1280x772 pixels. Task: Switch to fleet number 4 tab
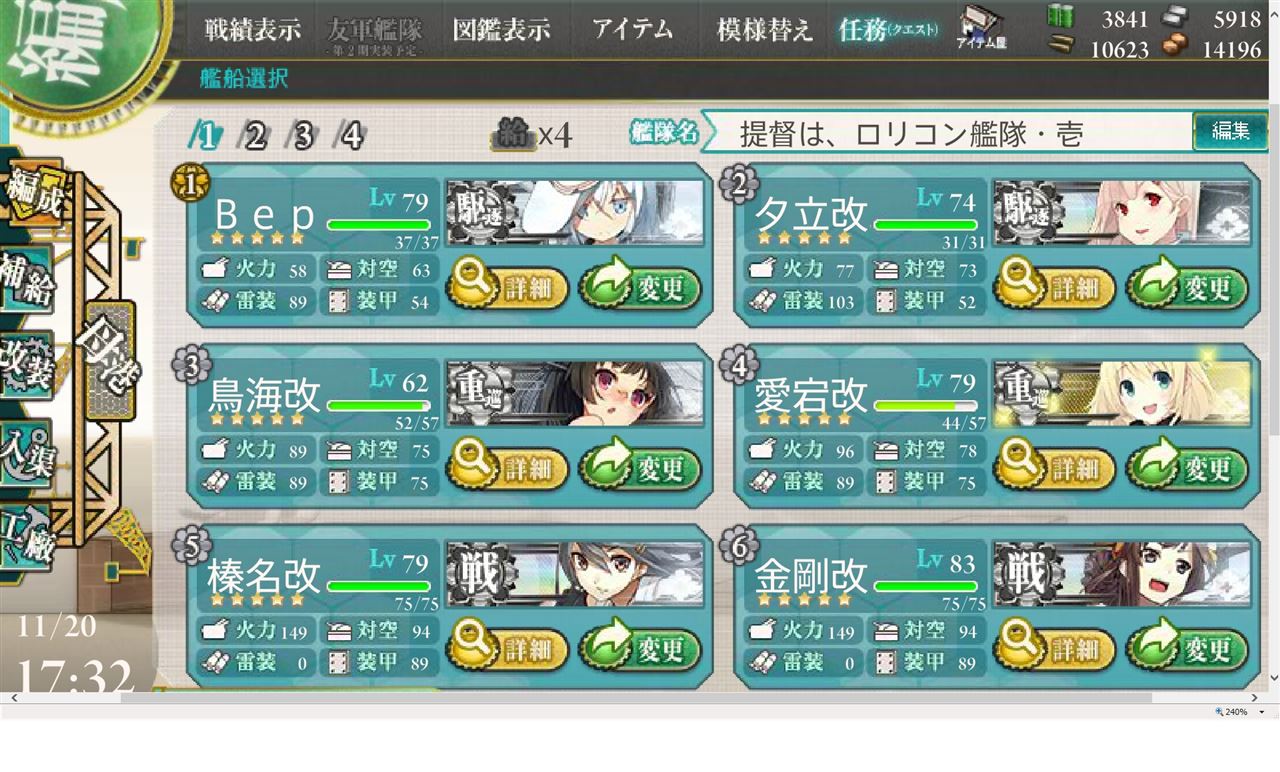click(350, 135)
